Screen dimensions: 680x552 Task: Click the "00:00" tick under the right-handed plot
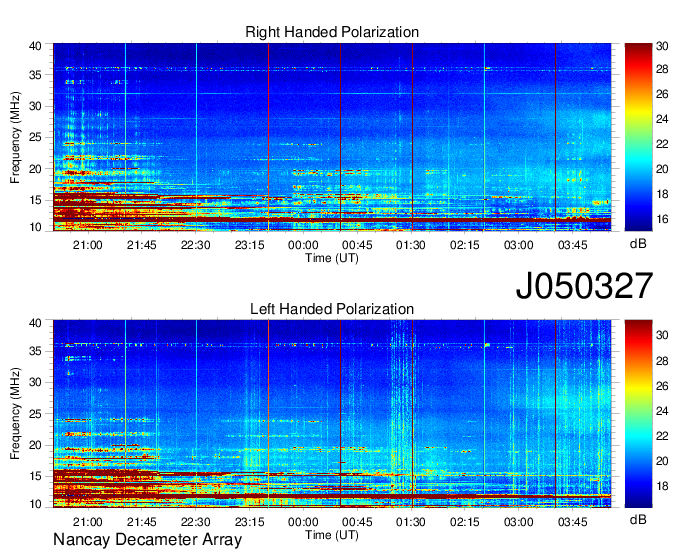click(303, 245)
